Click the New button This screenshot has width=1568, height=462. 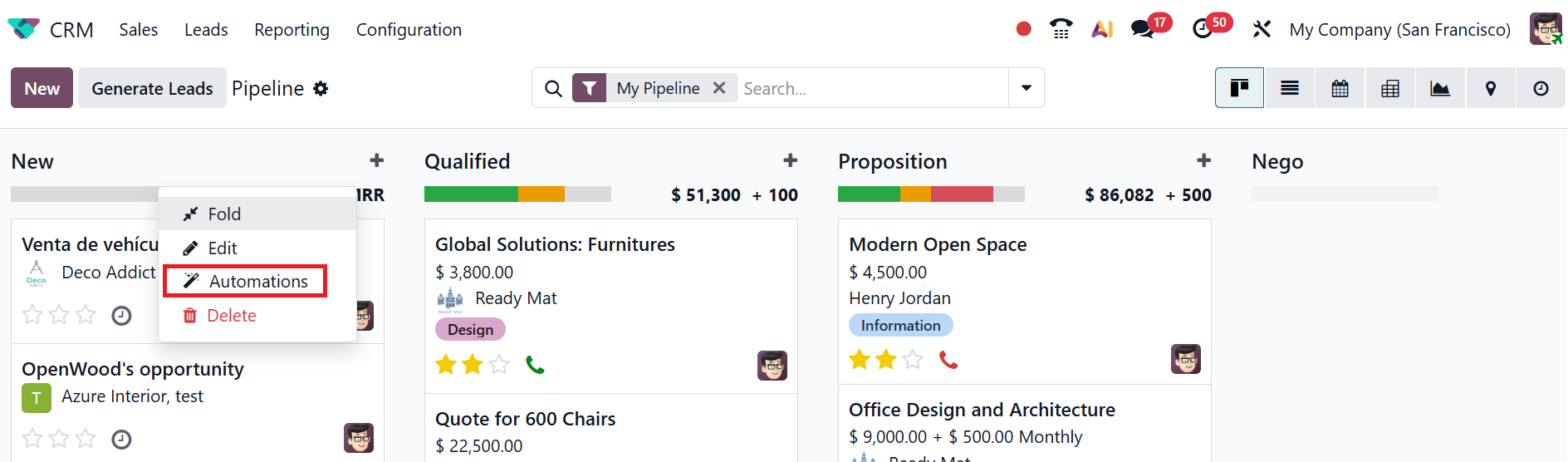tap(42, 89)
